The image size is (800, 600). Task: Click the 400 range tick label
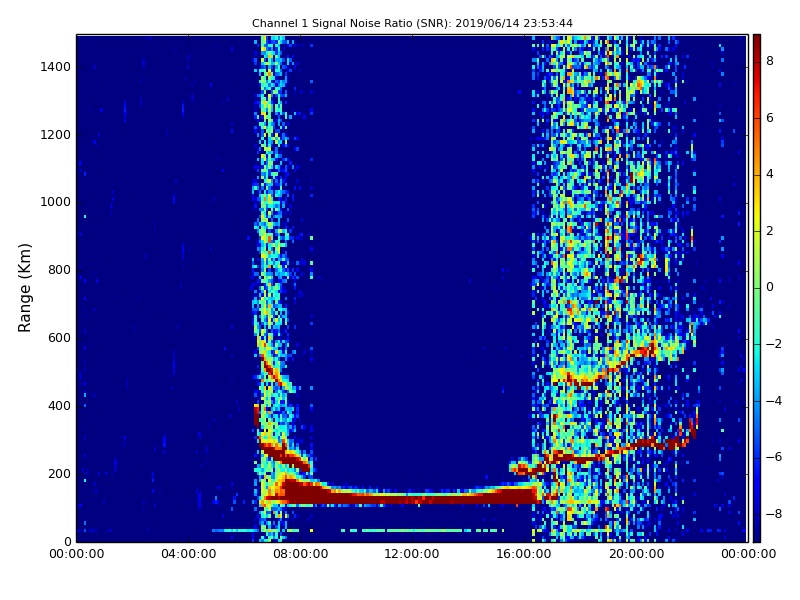click(x=59, y=406)
